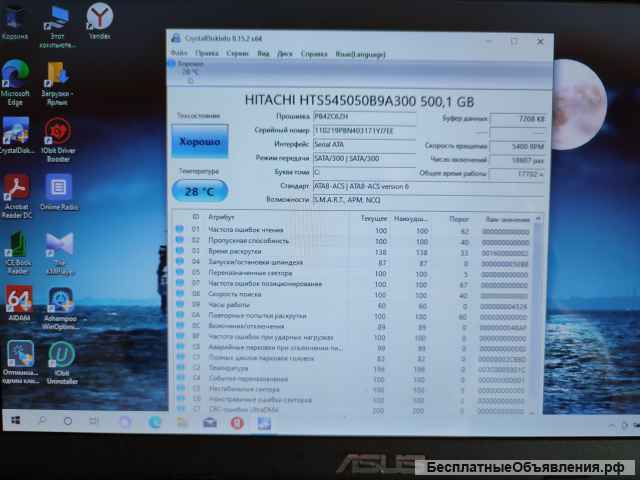
Task: Open the Файл menu
Action: click(179, 53)
